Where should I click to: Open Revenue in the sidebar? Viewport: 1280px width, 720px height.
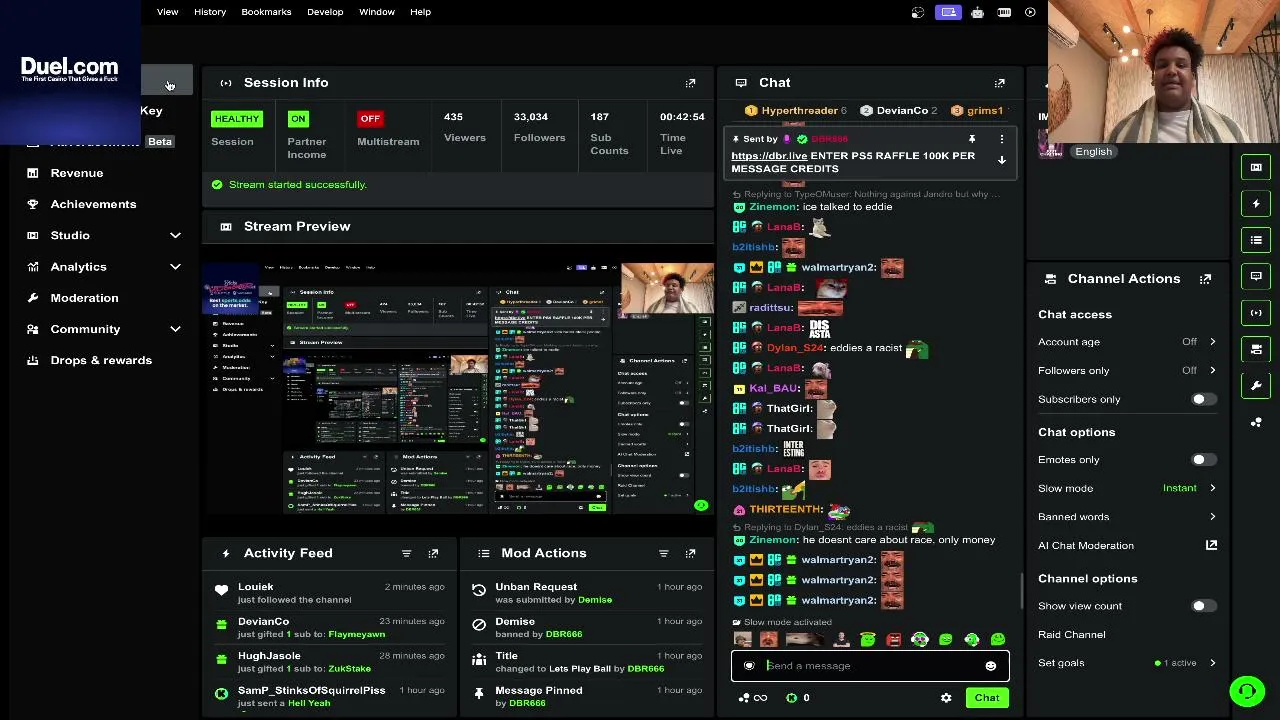pos(77,173)
